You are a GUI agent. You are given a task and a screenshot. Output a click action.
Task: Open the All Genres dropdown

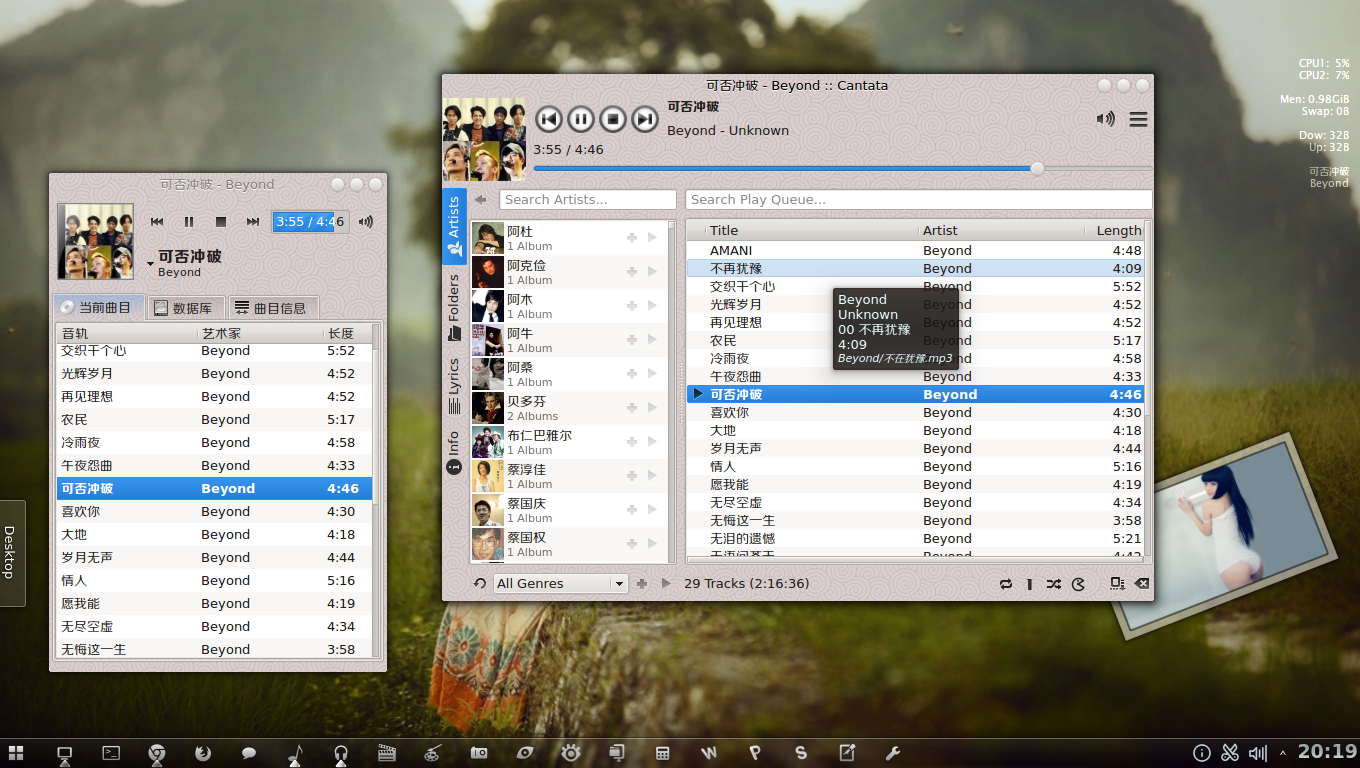pos(560,584)
